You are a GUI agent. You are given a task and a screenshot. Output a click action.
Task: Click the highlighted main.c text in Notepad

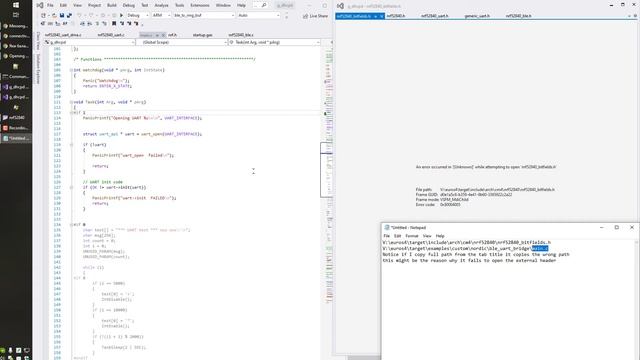click(540, 248)
